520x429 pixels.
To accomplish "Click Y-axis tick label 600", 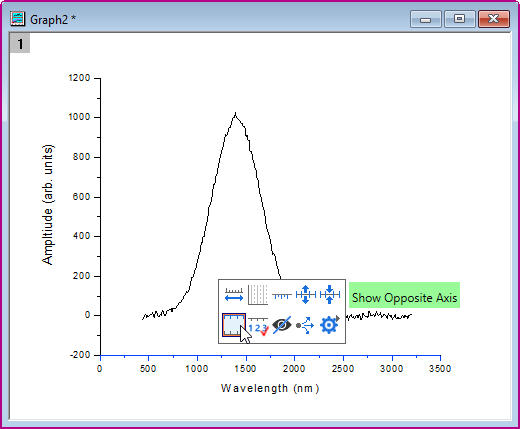I will click(x=82, y=197).
